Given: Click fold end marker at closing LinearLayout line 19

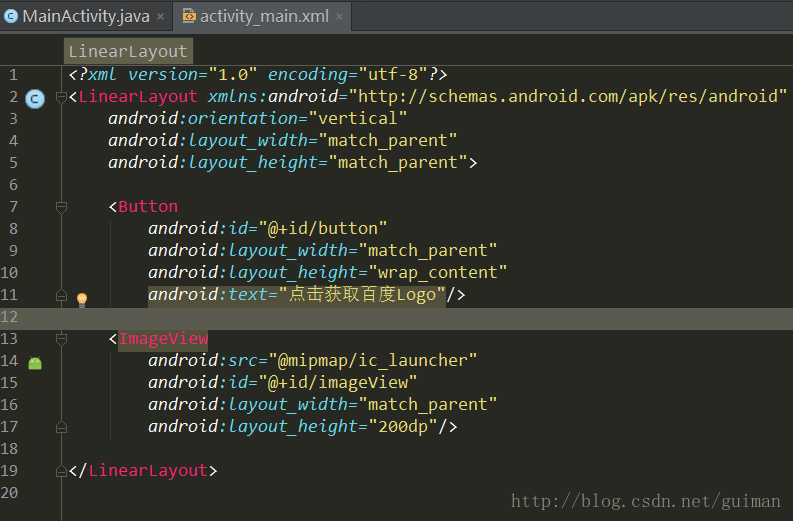Looking at the screenshot, I should point(61,471).
